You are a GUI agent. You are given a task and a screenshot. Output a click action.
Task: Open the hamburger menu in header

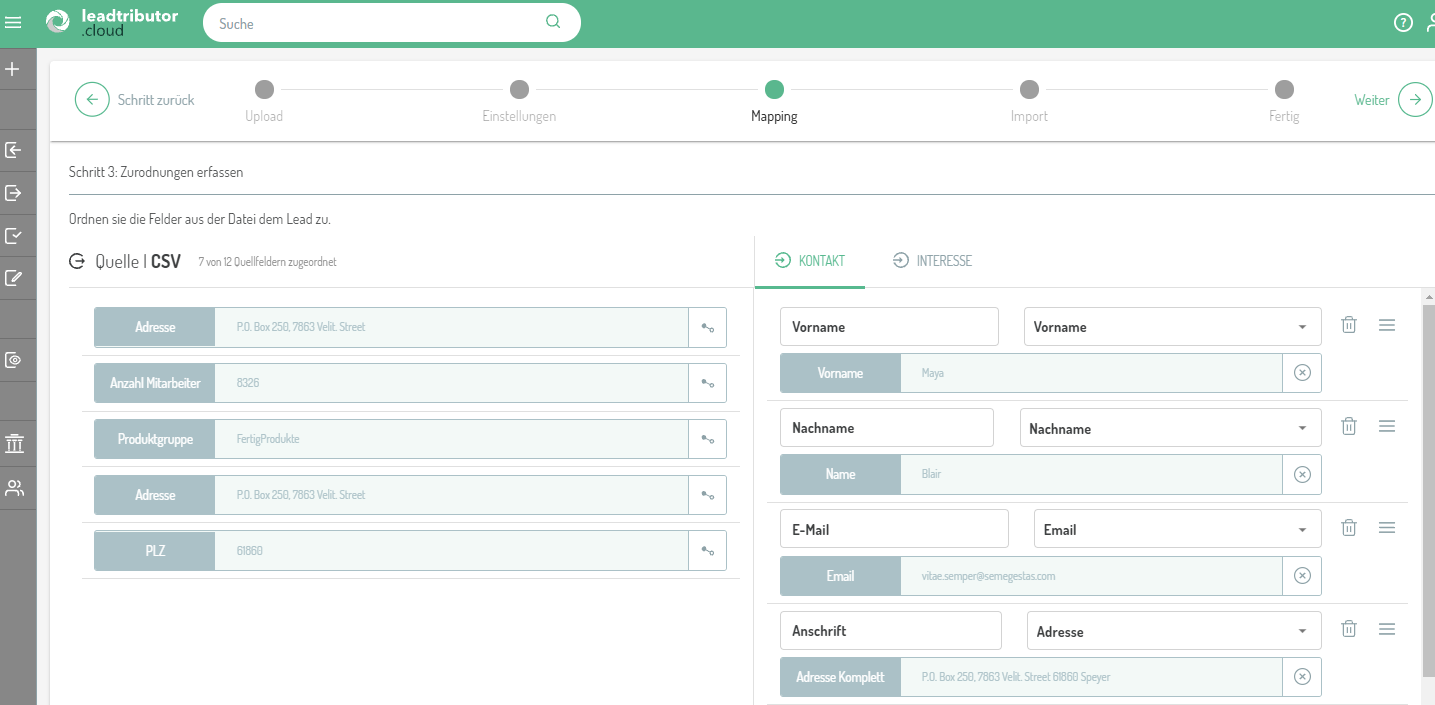click(x=14, y=22)
